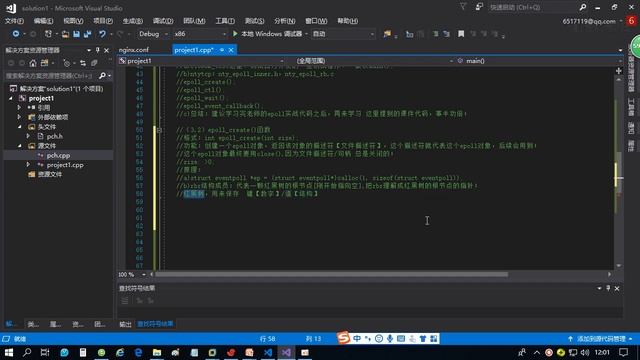Image resolution: width=640 pixels, height=360 pixels.
Task: Pin the find symbol results panel
Action: (608, 288)
